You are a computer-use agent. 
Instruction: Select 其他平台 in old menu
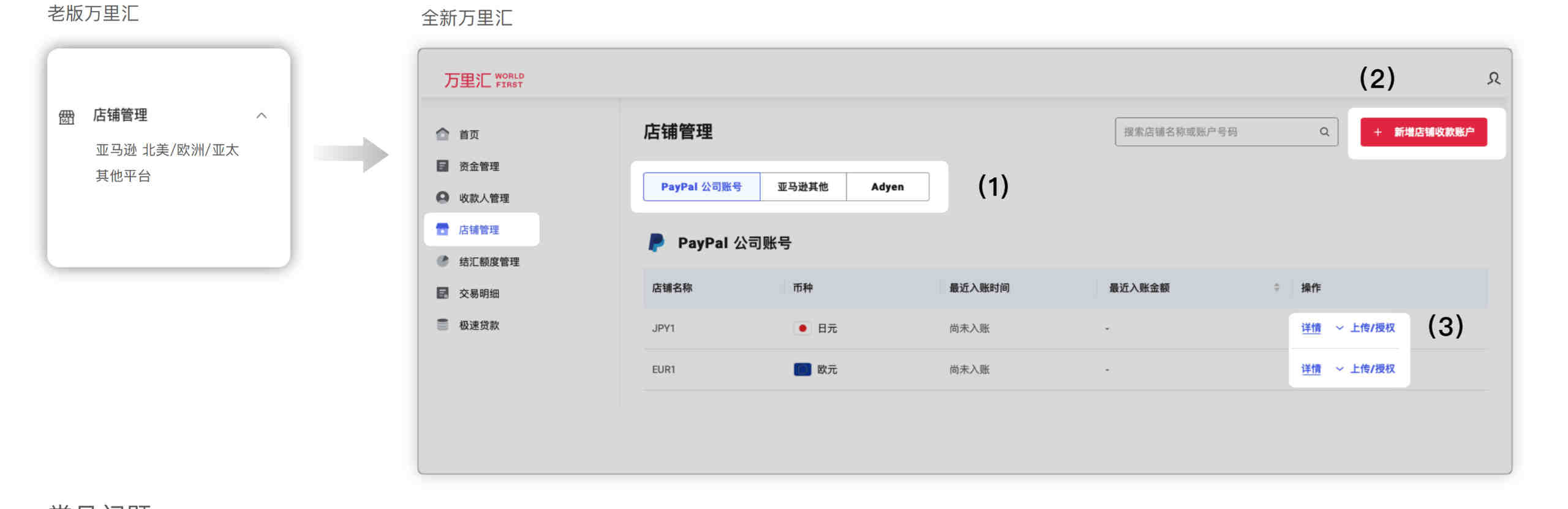pyautogui.click(x=123, y=176)
